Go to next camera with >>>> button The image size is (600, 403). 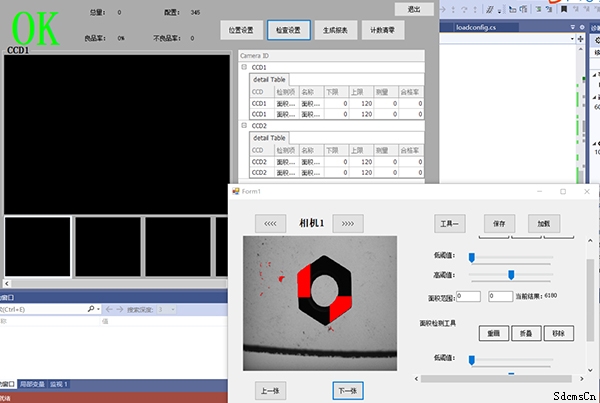[x=347, y=223]
